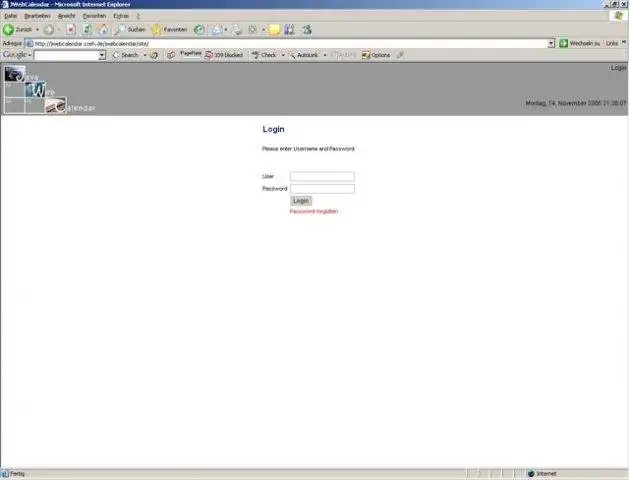Screen dimensions: 629x480
Task: Click the Links toolbar label
Action: point(612,43)
